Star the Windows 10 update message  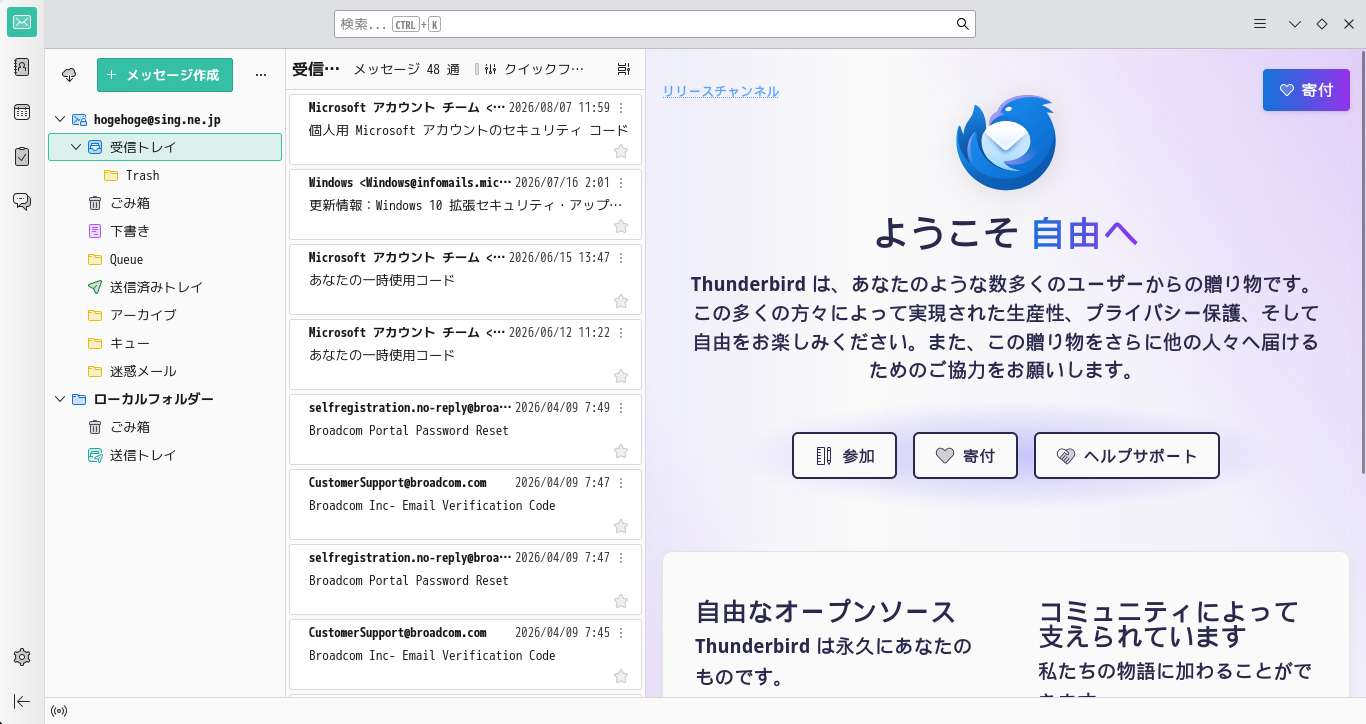tap(621, 226)
